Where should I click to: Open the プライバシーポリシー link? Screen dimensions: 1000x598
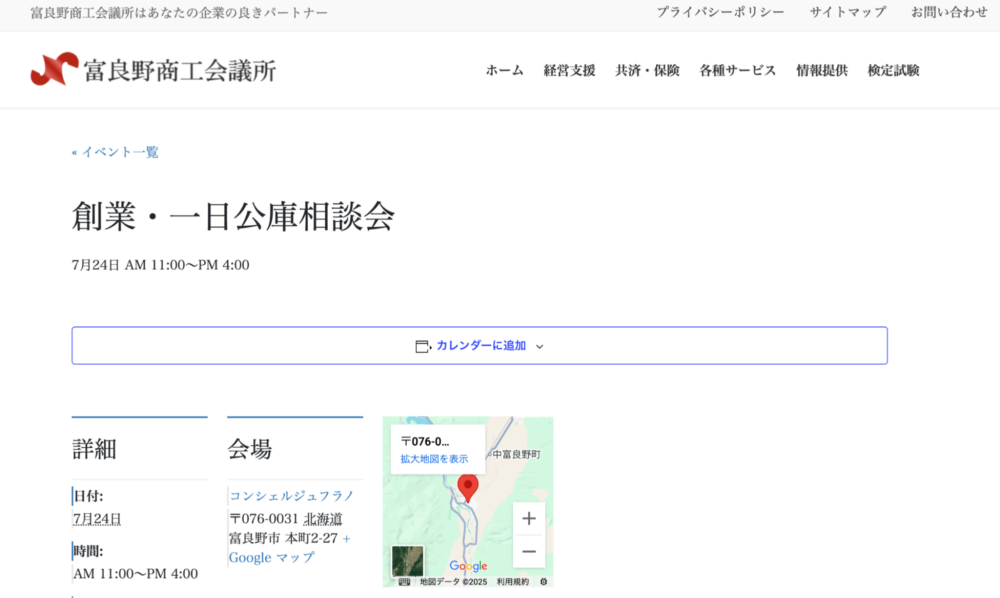pos(720,12)
